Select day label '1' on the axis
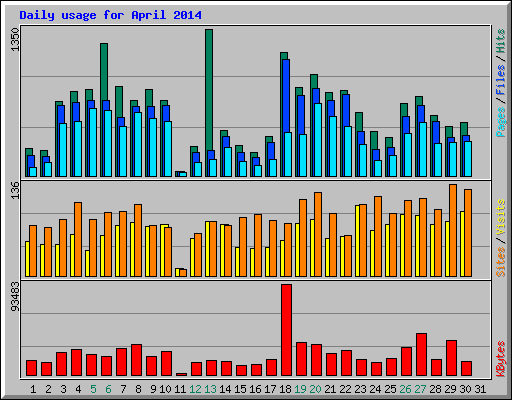Image resolution: width=512 pixels, height=400 pixels. (x=33, y=389)
